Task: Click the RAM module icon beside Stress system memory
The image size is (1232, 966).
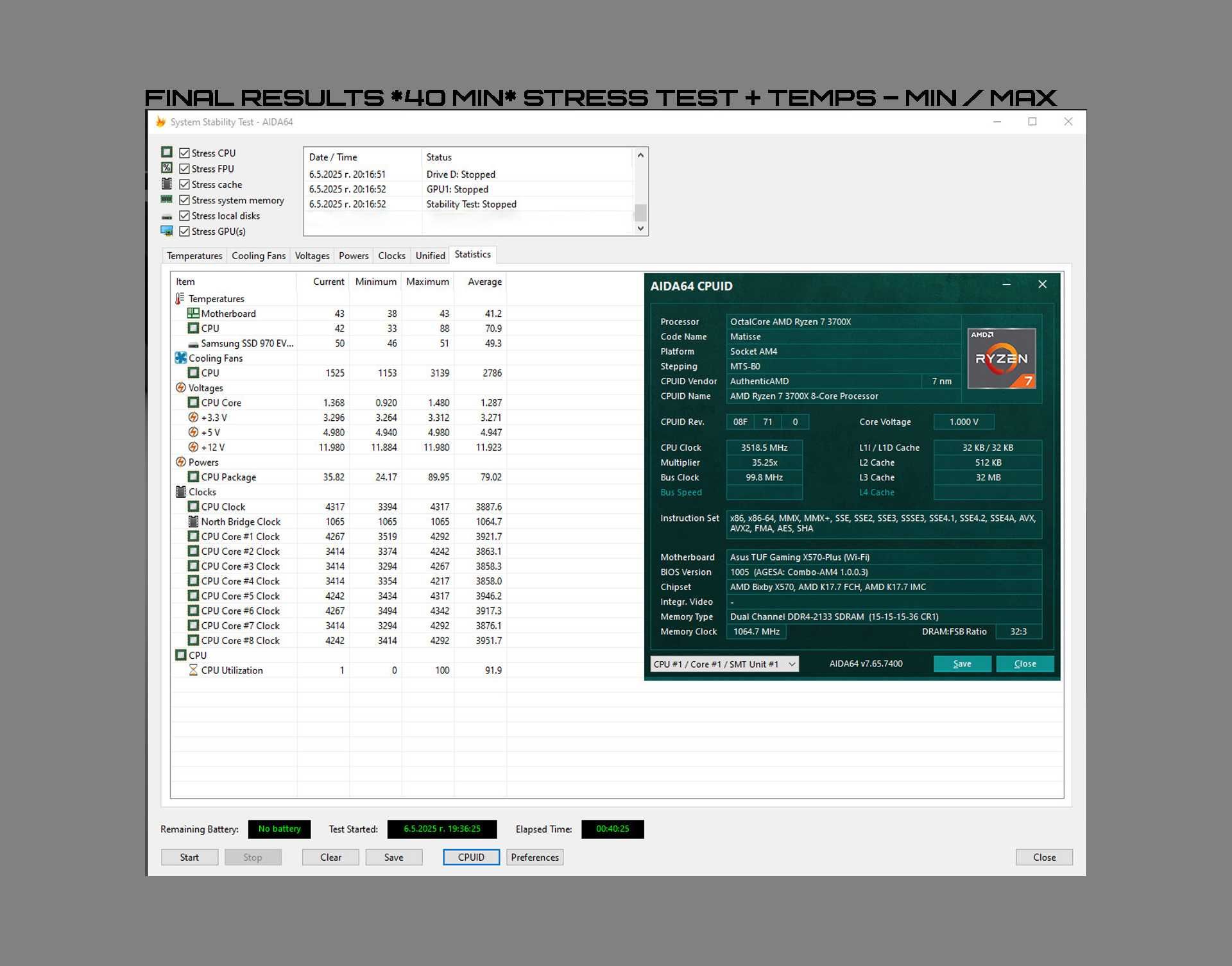Action: 167,199
